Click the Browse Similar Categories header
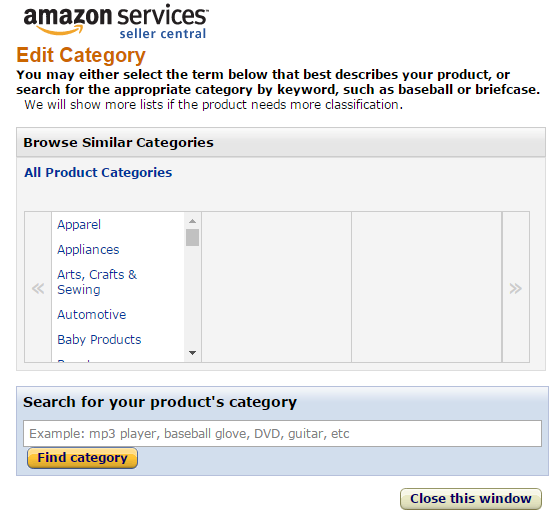This screenshot has height=516, width=559. [x=118, y=143]
